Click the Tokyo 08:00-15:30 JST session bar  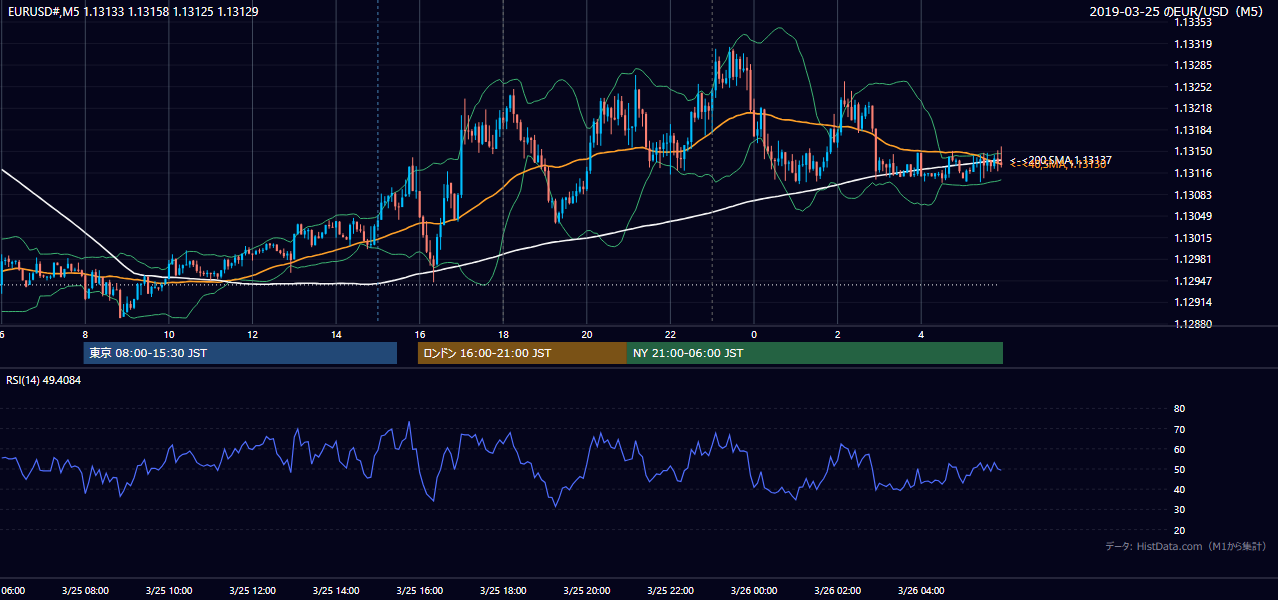240,353
